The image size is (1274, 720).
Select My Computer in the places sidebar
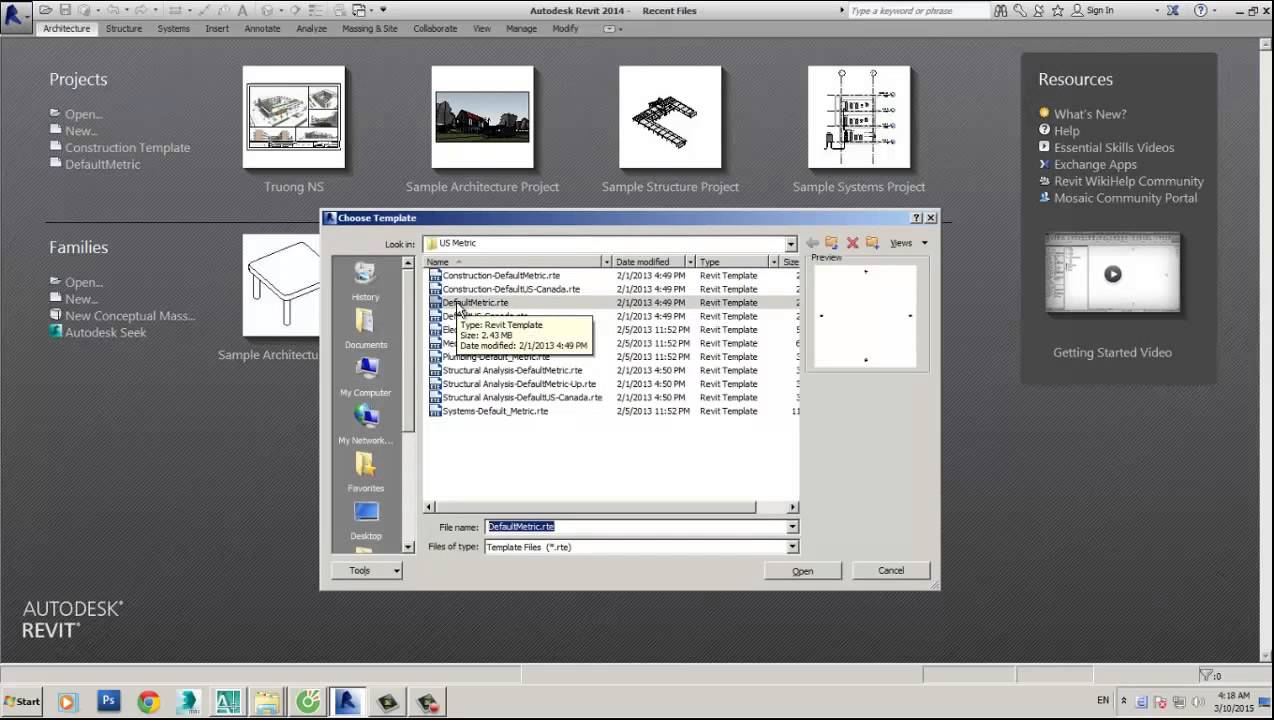(366, 377)
